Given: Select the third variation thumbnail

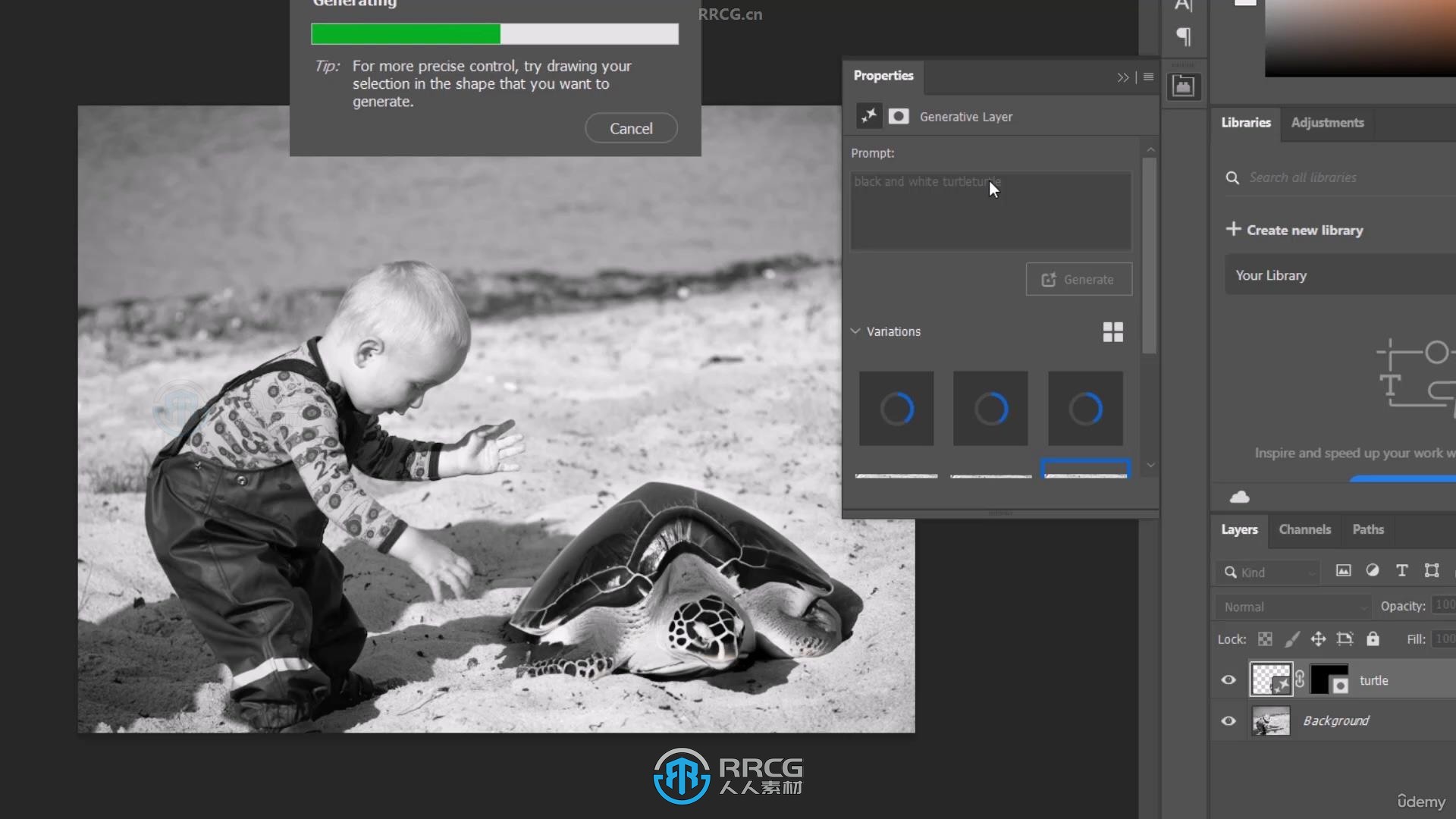Looking at the screenshot, I should (1084, 407).
